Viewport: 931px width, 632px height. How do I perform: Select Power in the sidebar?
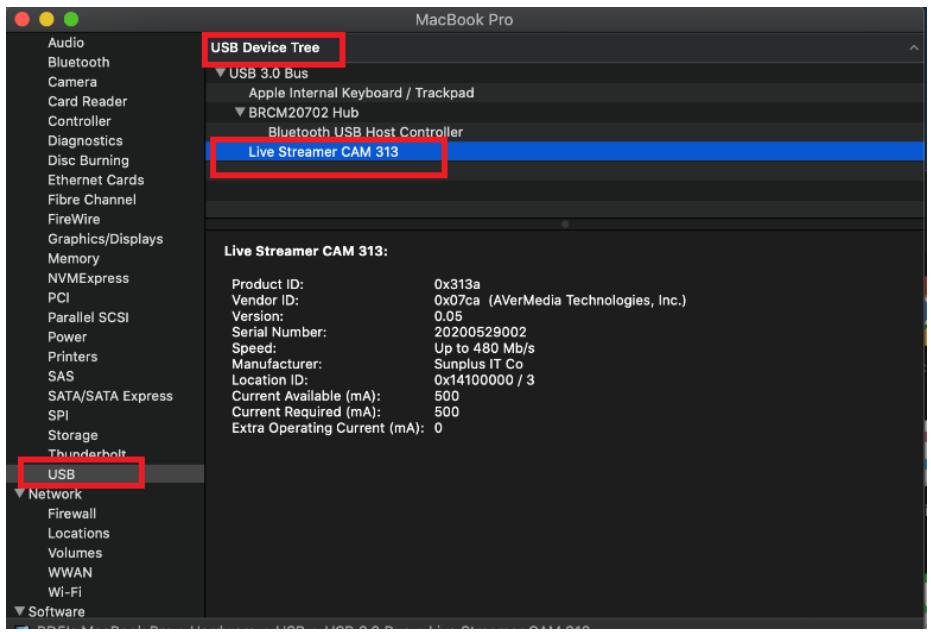[x=67, y=337]
